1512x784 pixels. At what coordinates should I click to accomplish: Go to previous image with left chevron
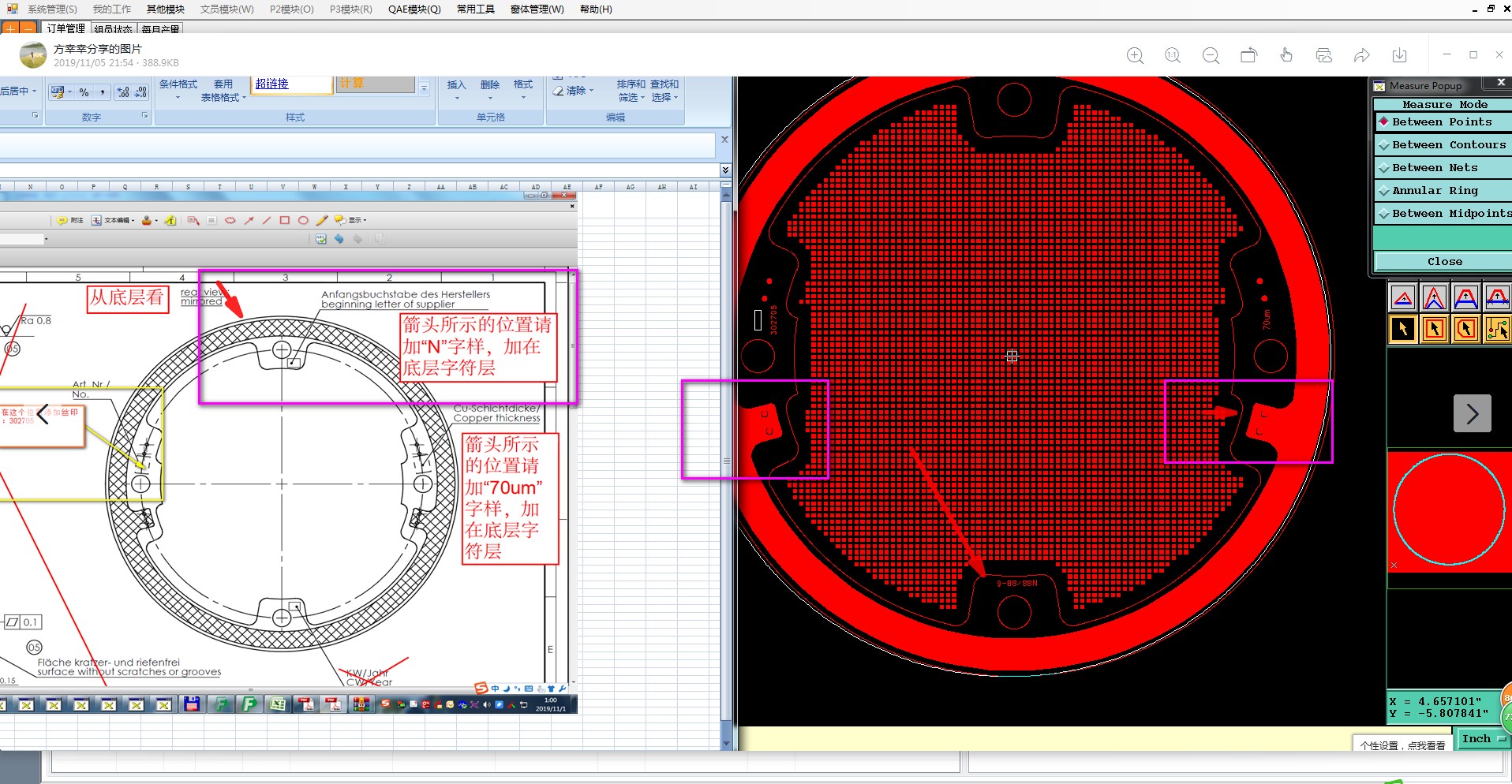(43, 413)
